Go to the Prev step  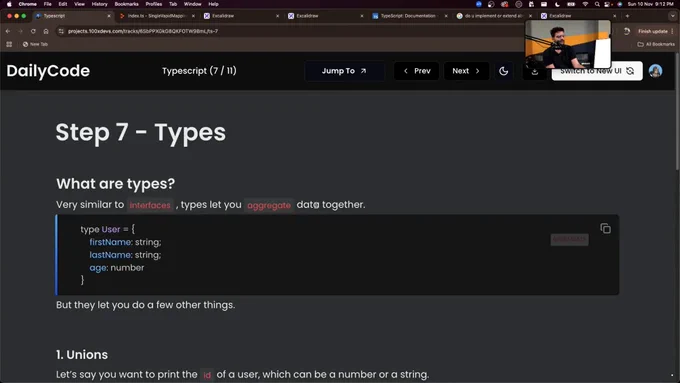click(416, 71)
